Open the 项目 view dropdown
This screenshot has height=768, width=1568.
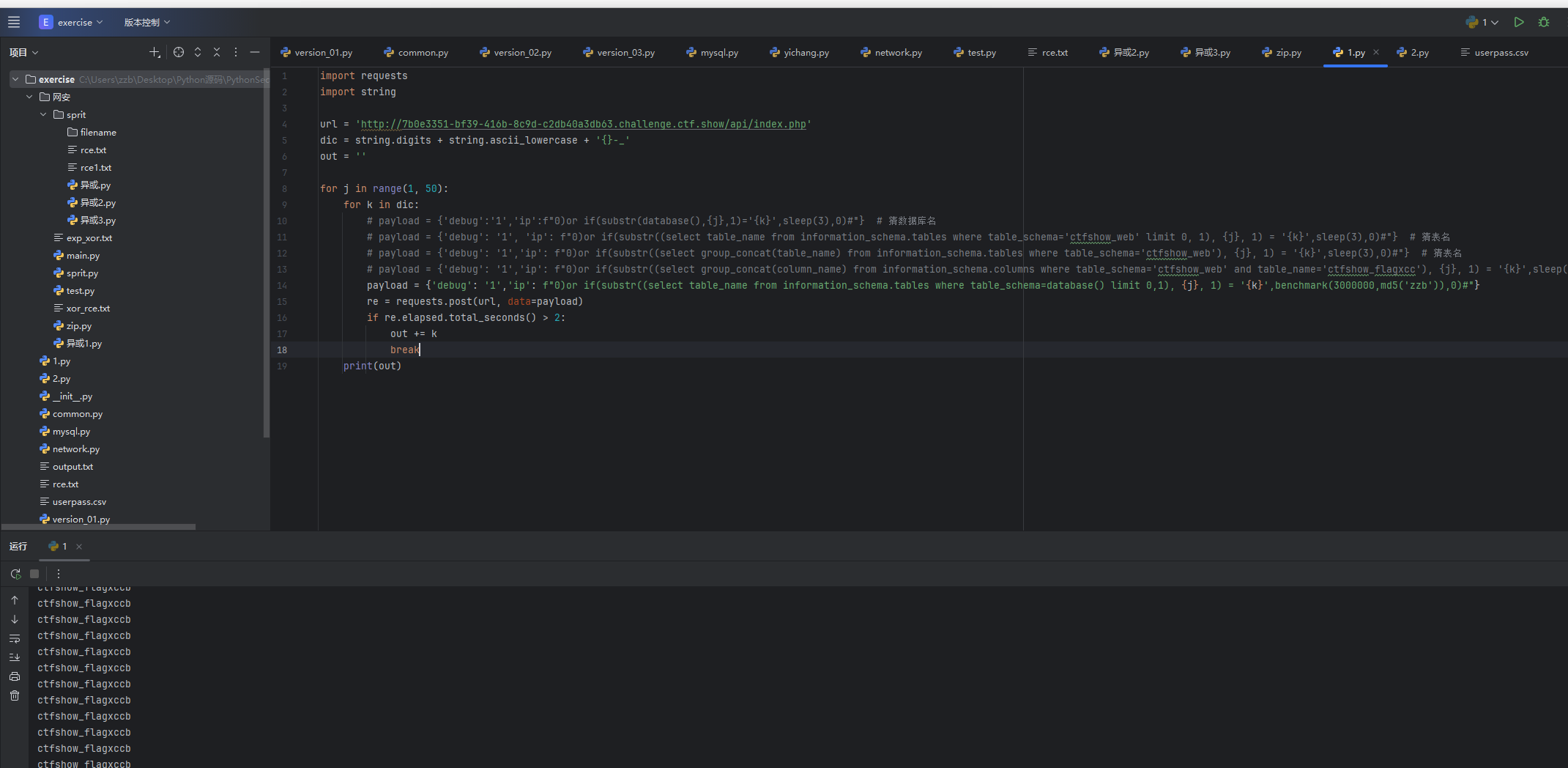point(23,52)
